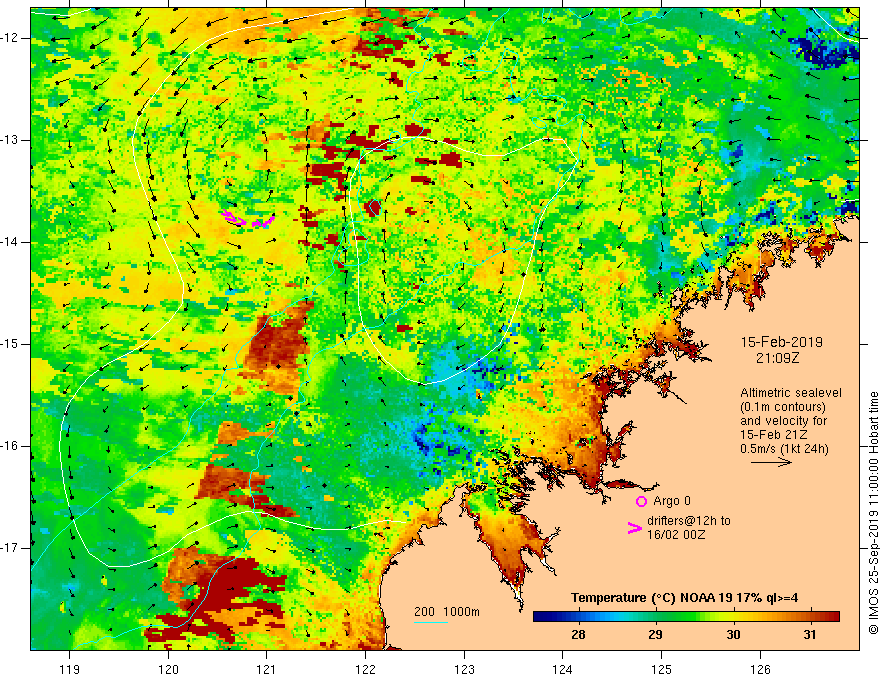Click the 29 value on color bar
Viewport: 880px width, 680px height.
[656, 635]
